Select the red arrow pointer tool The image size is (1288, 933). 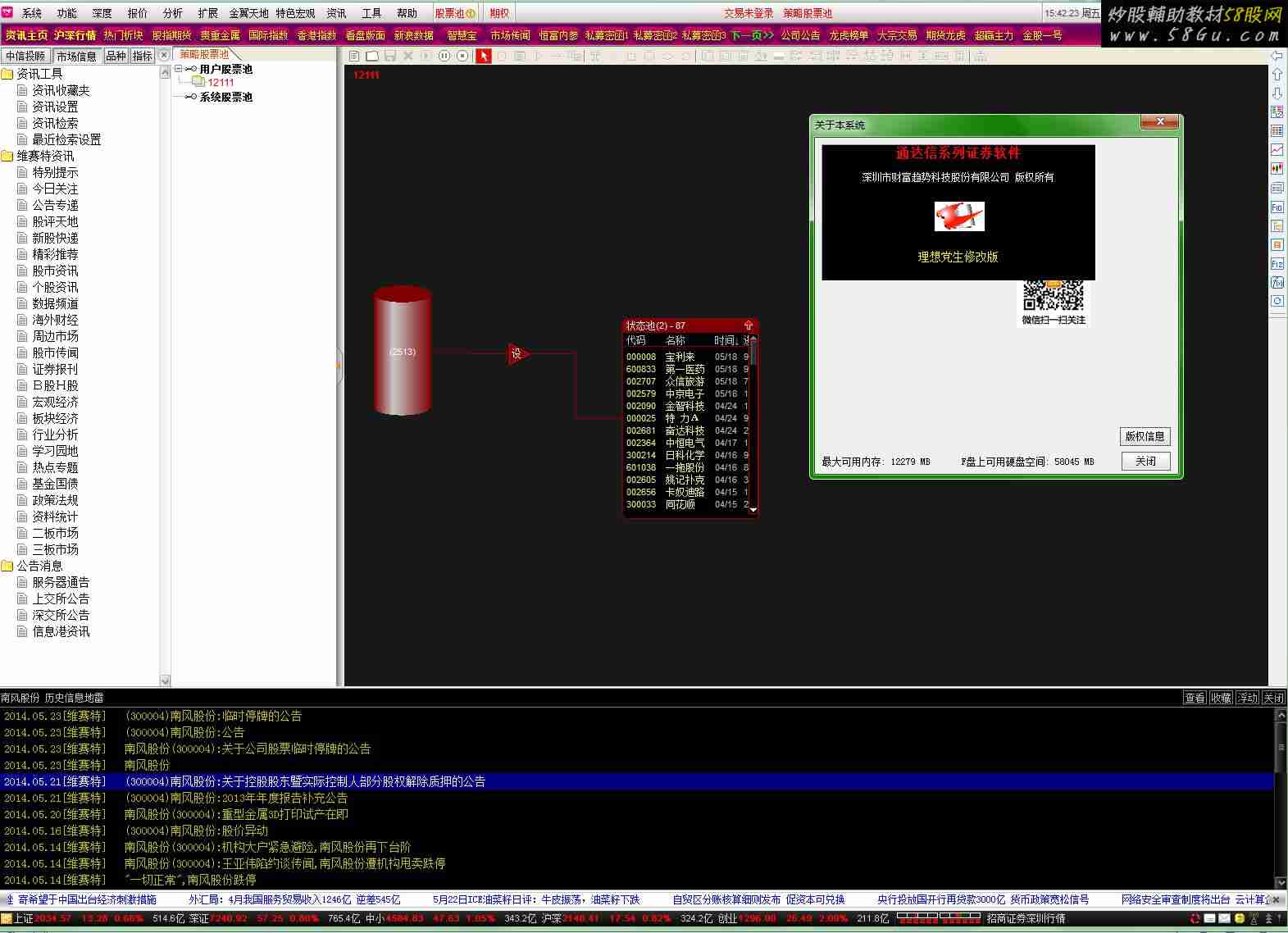[x=484, y=56]
